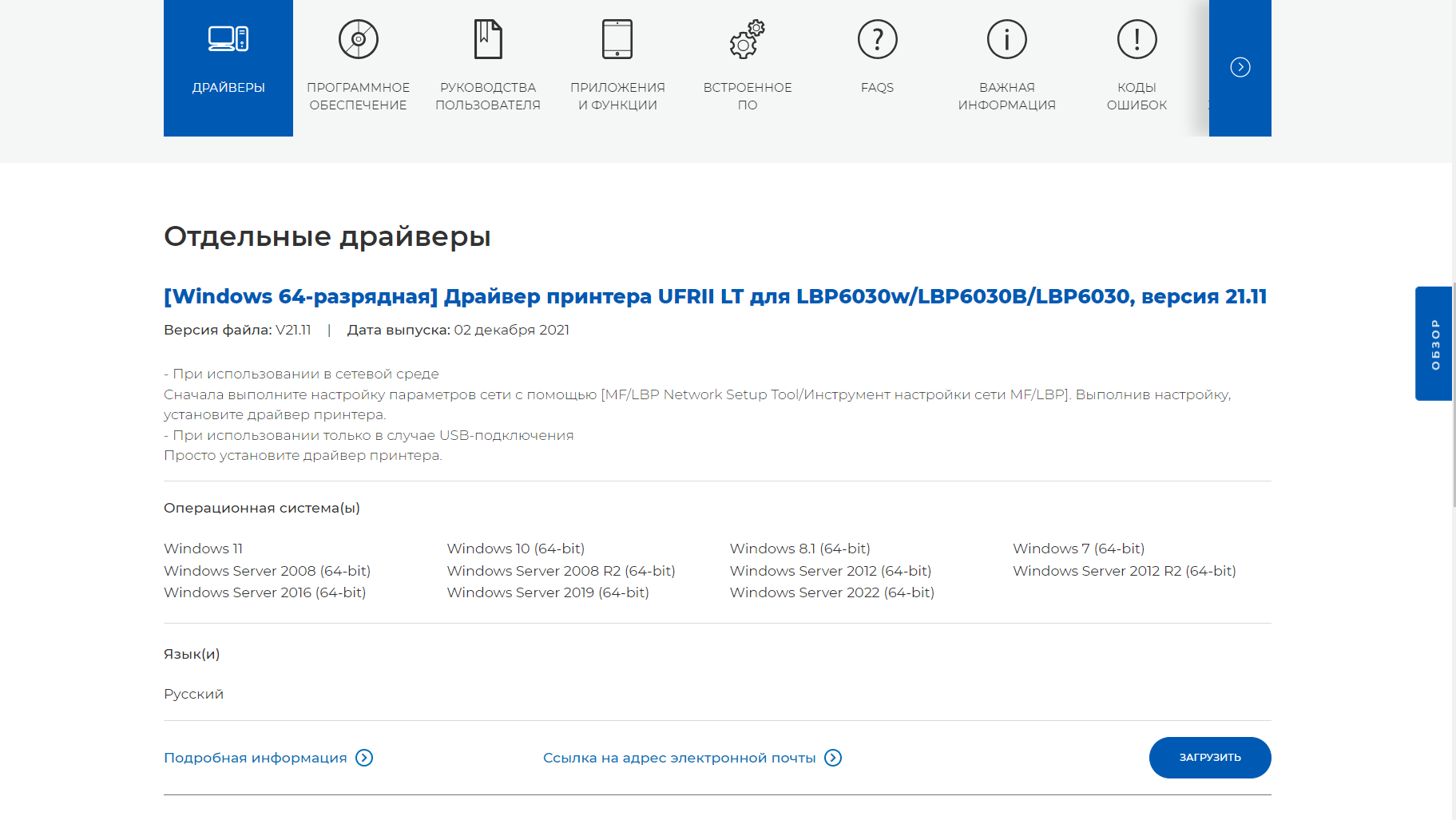The height and width of the screenshot is (820, 1456).
Task: Select the FAQS question mark icon
Action: pos(877,38)
